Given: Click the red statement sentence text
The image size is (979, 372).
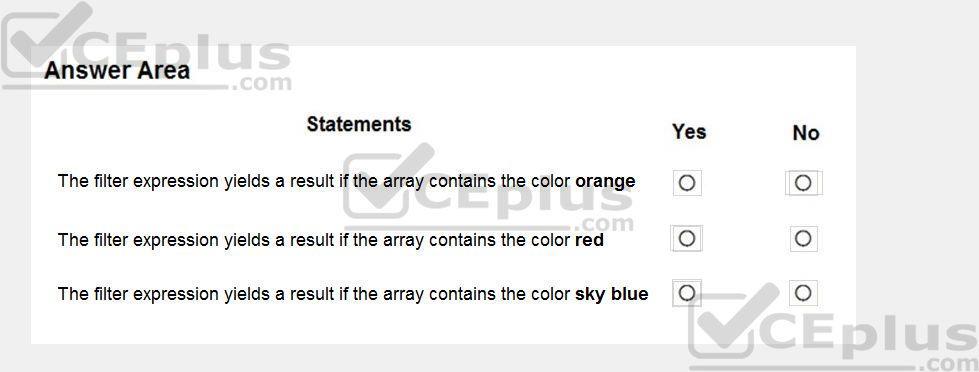Looking at the screenshot, I should click(330, 240).
